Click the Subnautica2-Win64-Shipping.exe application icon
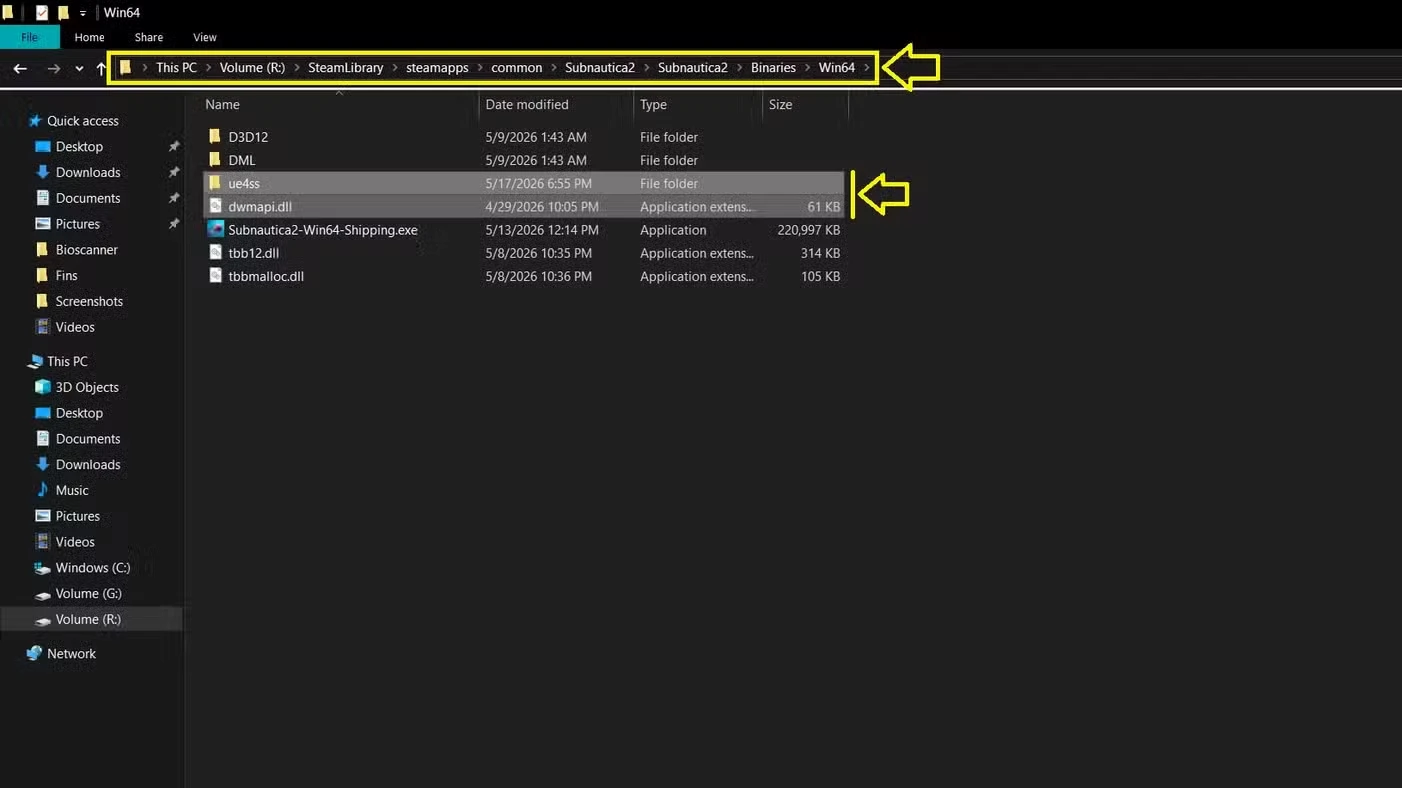The image size is (1402, 788). point(214,229)
